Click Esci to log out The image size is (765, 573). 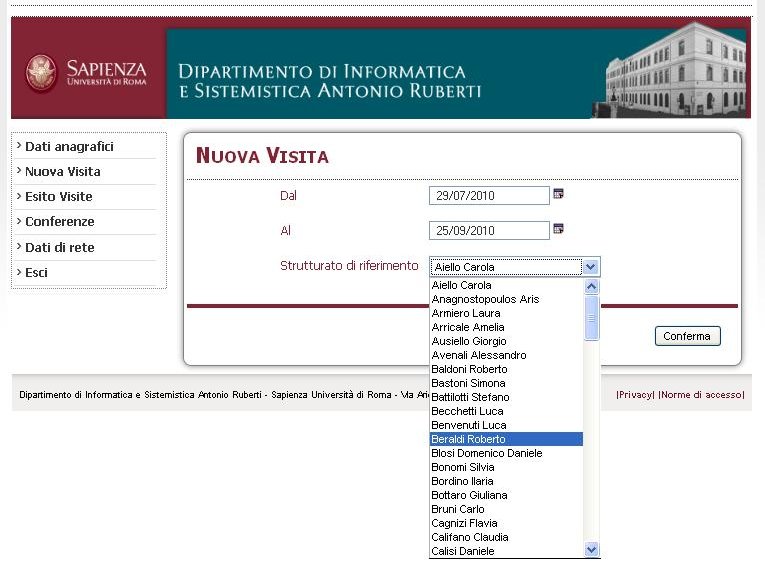point(36,272)
